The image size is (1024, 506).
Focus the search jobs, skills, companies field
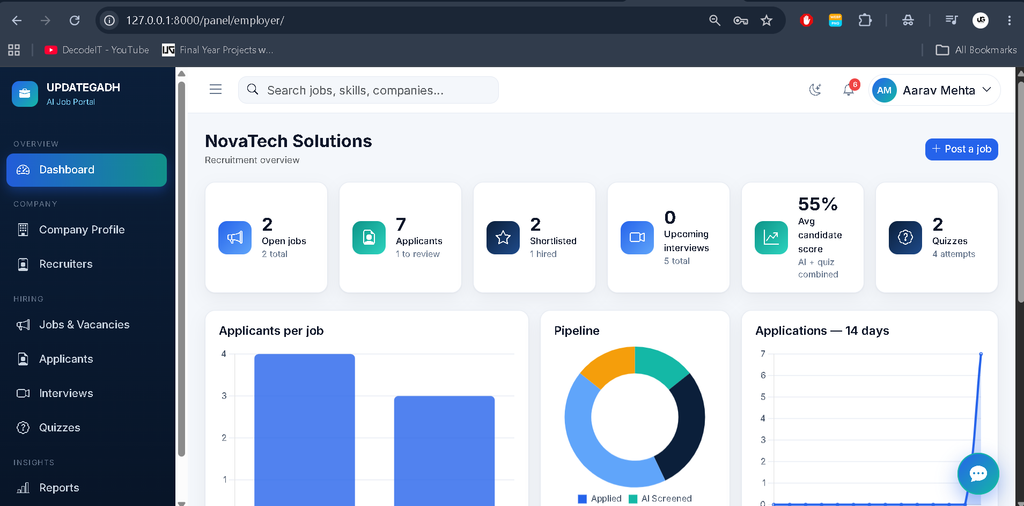point(368,90)
